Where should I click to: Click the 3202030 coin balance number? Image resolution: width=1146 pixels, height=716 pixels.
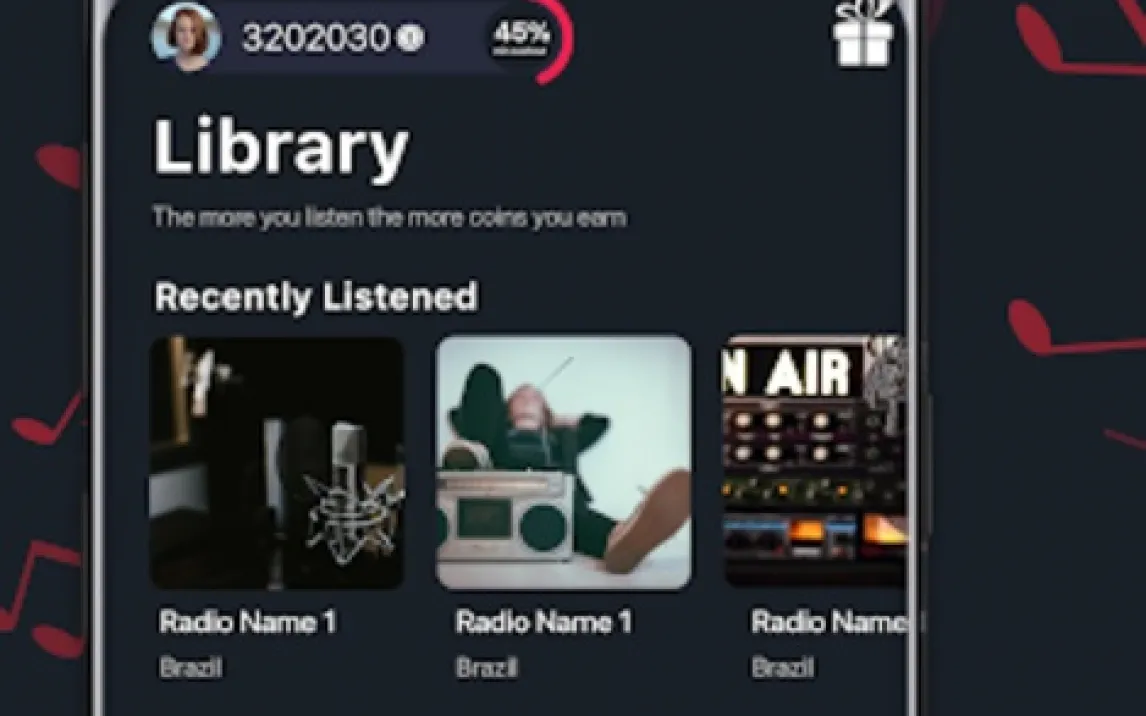(316, 37)
